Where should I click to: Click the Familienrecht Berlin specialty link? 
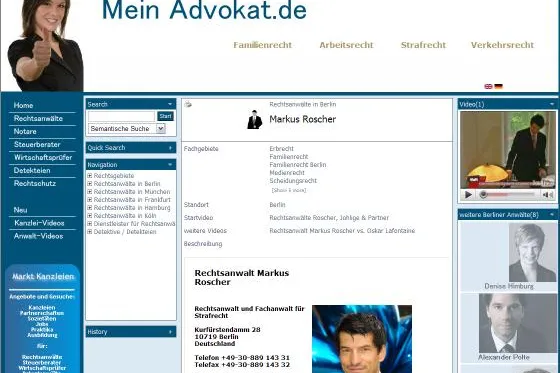(298, 165)
